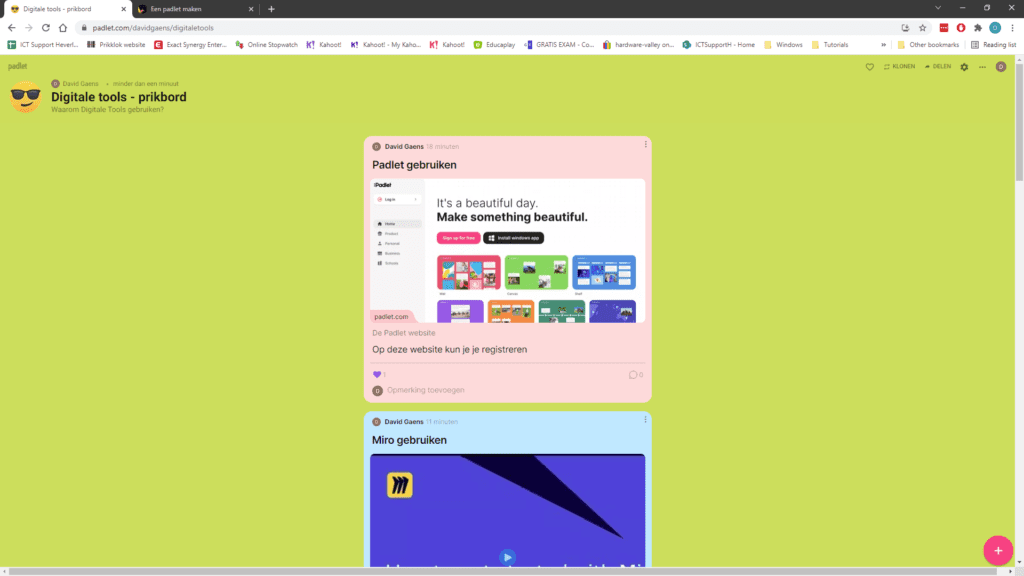Image resolution: width=1024 pixels, height=576 pixels.
Task: Go back with the browser back arrow
Action: coord(12,27)
